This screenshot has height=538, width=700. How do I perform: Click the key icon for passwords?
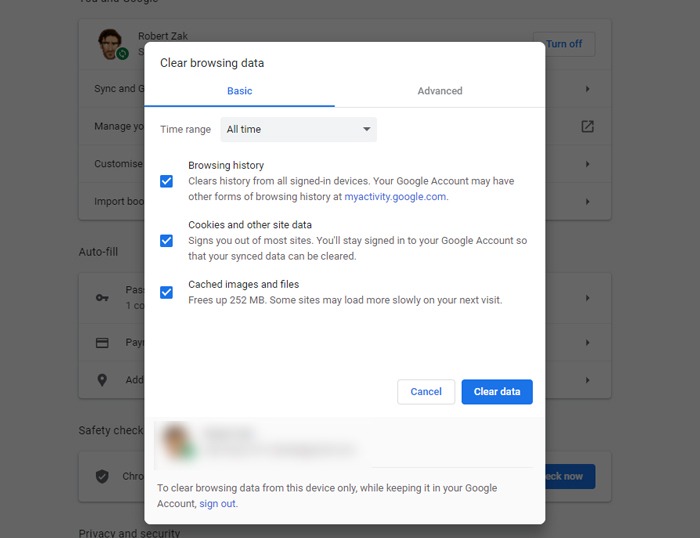pos(102,297)
